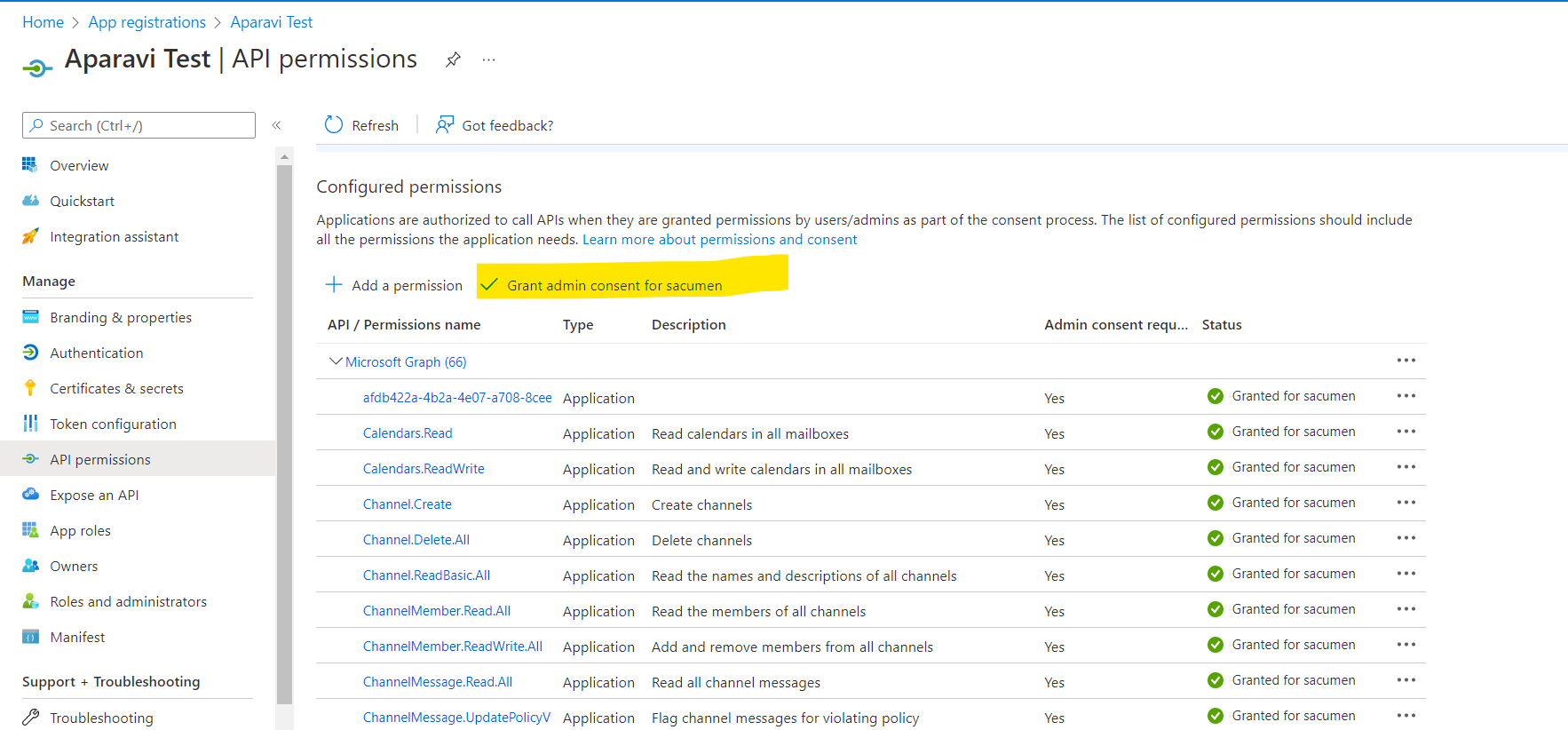Image resolution: width=1568 pixels, height=730 pixels.
Task: Go to Home in the breadcrumb
Action: point(43,22)
